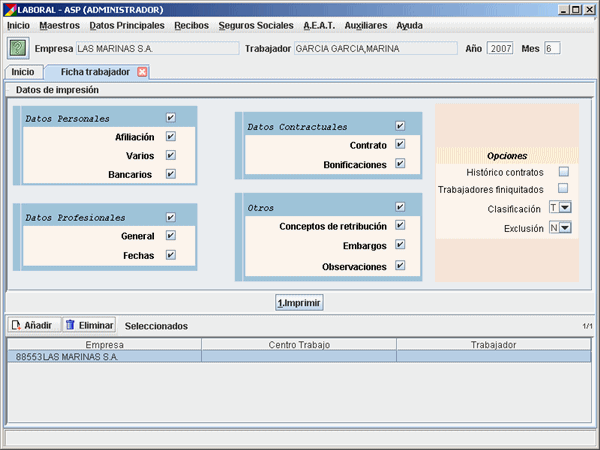Uncheck the Datos Personales checkbox
The width and height of the screenshot is (600, 450).
[171, 117]
